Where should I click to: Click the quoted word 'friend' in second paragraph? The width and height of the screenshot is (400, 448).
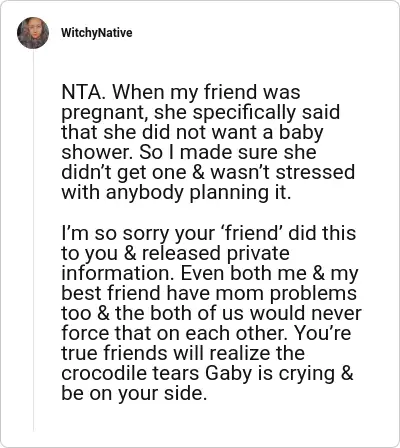[x=251, y=233]
